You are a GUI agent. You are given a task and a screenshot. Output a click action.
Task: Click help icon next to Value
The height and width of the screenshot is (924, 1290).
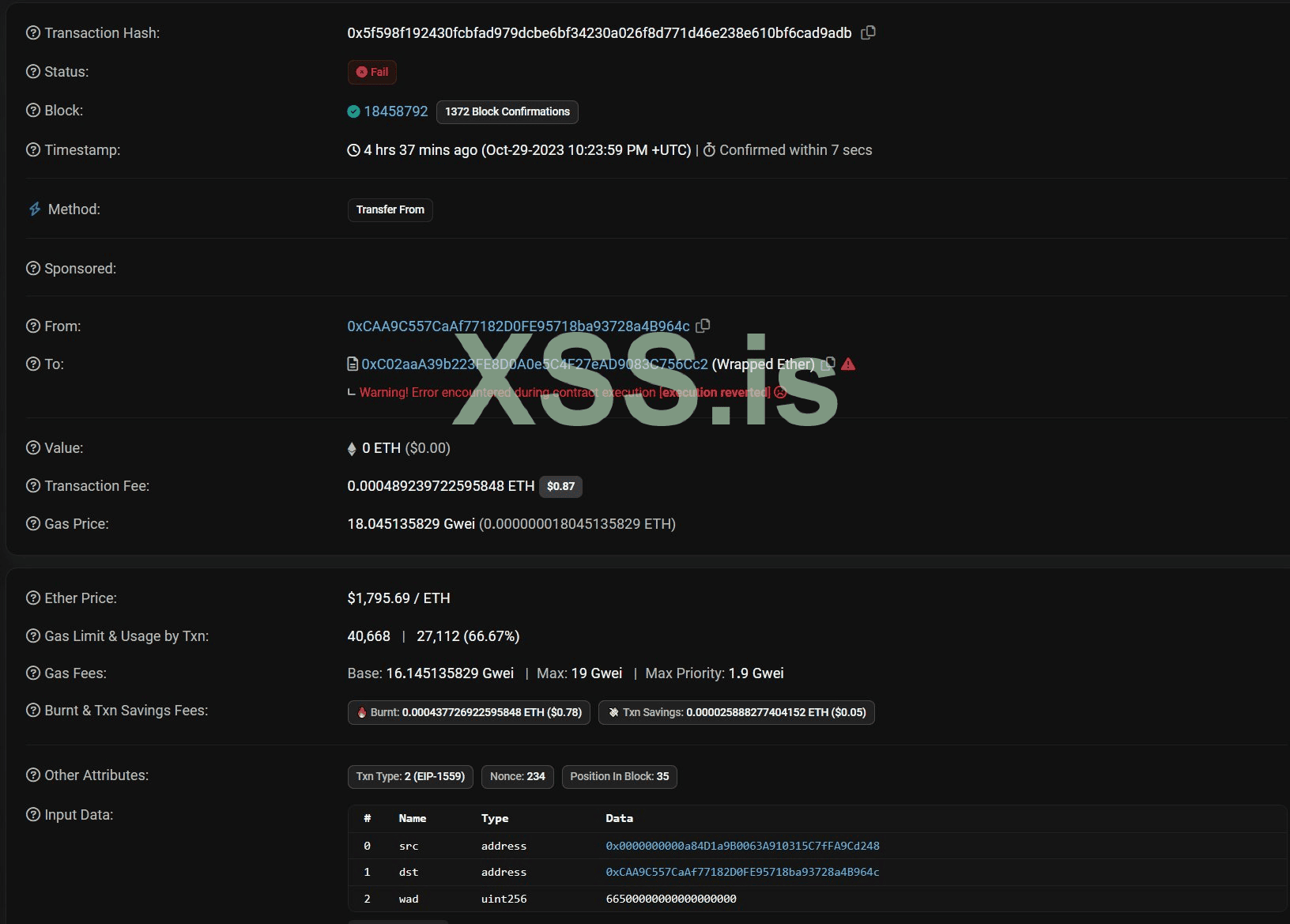point(33,448)
